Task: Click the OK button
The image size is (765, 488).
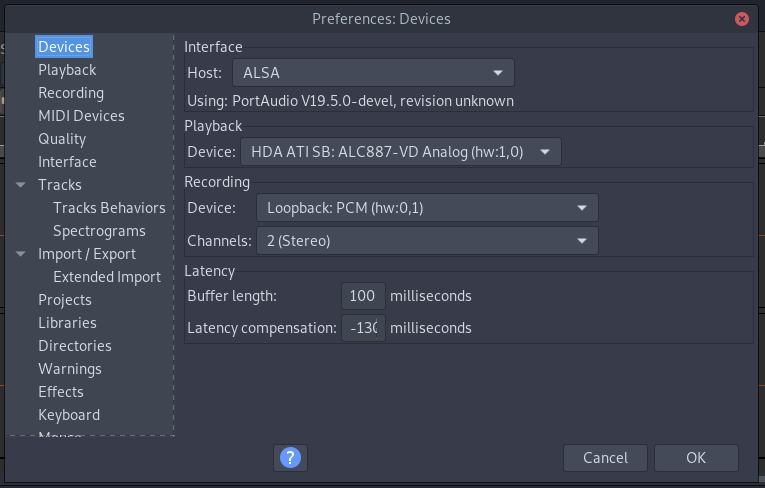Action: 696,458
